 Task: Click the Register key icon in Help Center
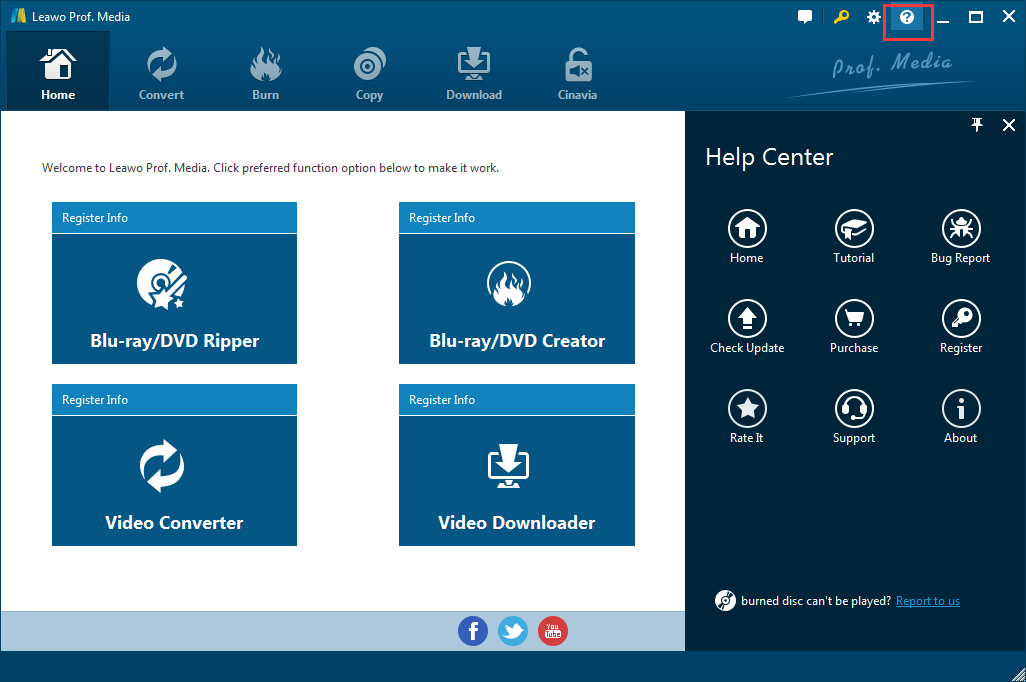(x=960, y=319)
